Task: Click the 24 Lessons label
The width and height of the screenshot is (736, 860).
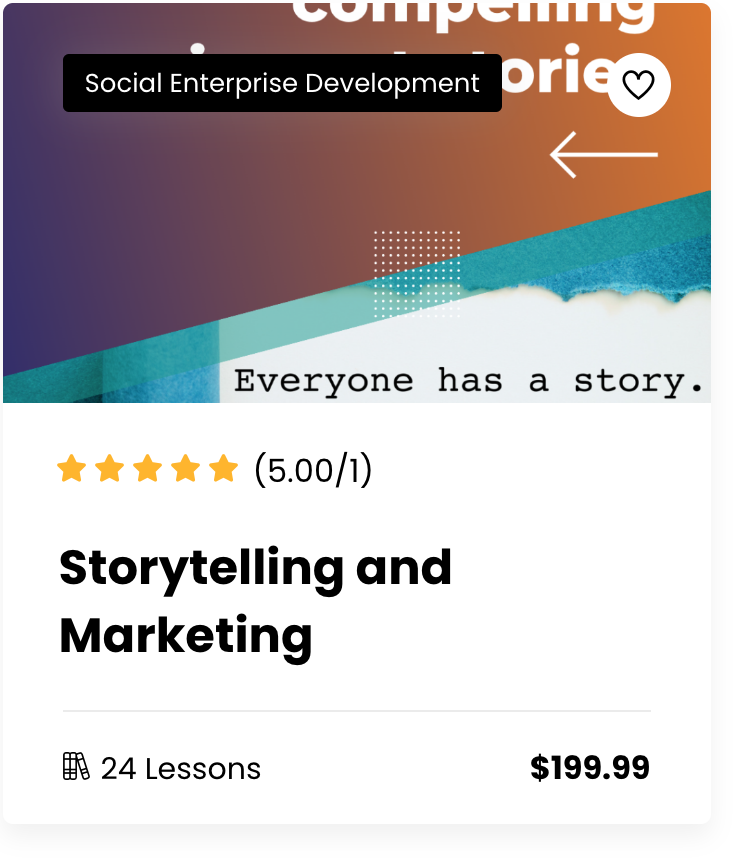Action: click(181, 768)
